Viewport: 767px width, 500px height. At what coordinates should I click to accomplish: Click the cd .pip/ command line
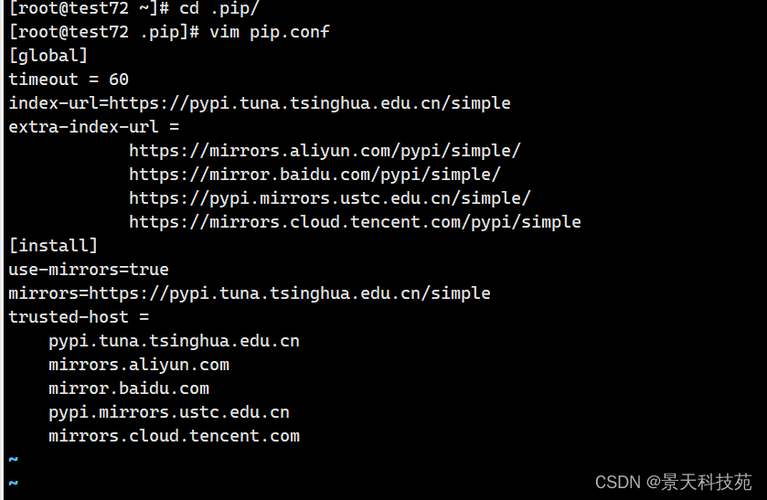point(134,9)
